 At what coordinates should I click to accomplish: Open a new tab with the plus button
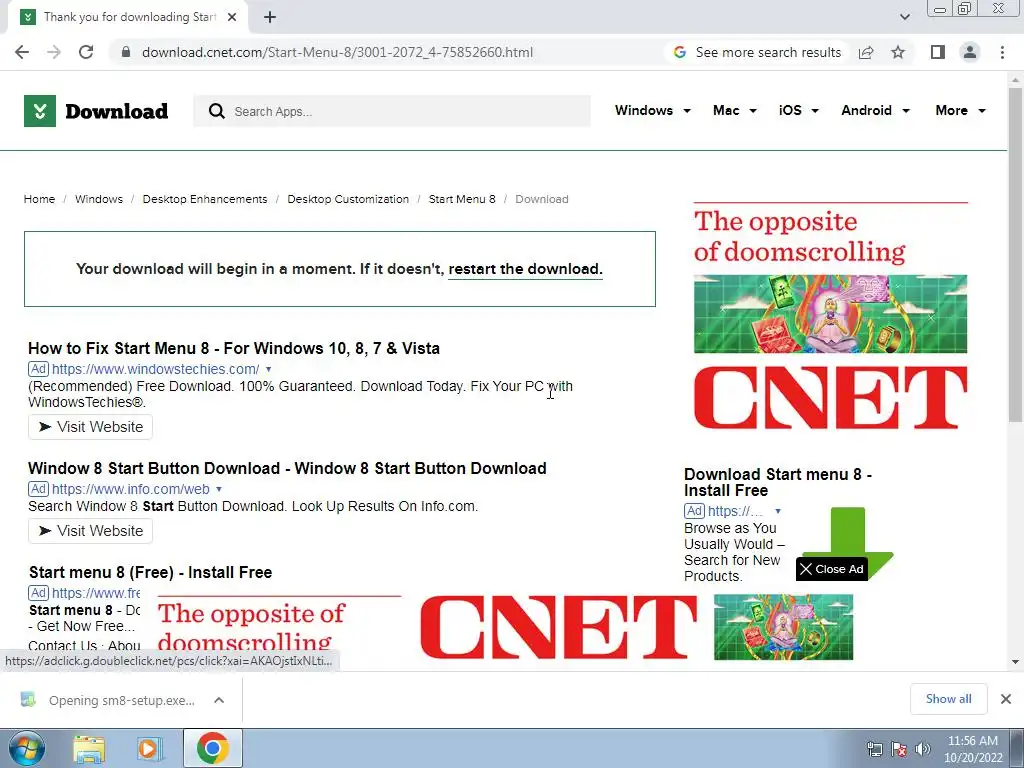tap(270, 17)
